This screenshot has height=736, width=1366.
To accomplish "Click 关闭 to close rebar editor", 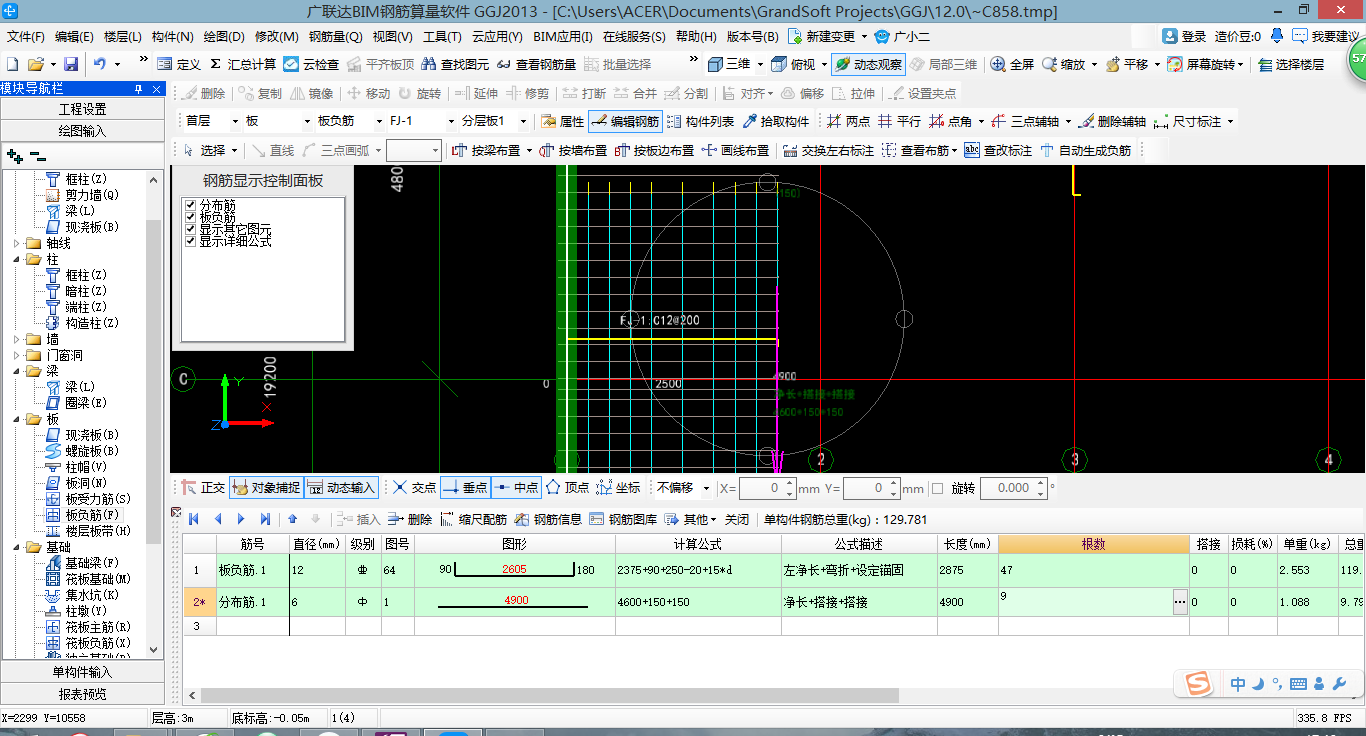I will [737, 519].
